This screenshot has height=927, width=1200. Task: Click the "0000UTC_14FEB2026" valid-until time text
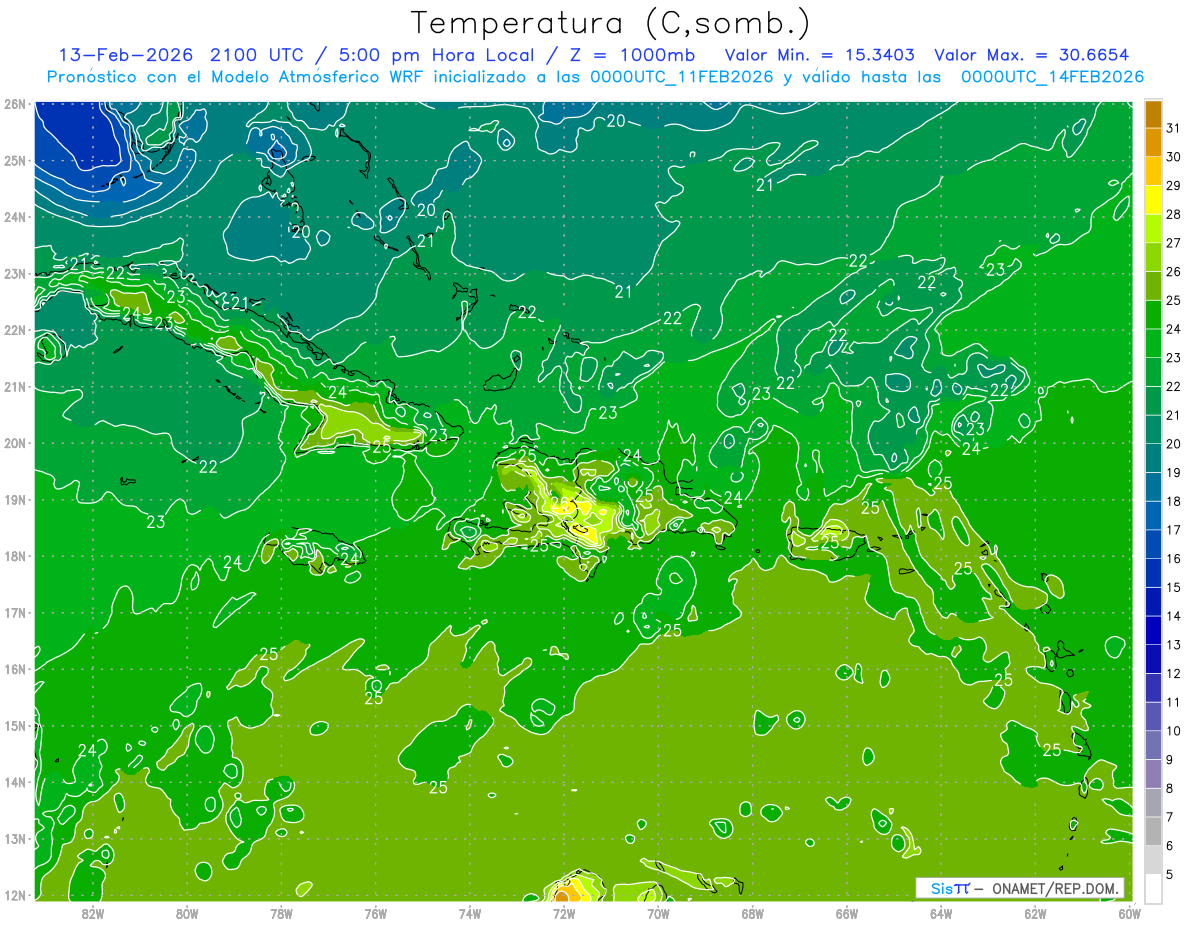pos(1053,77)
